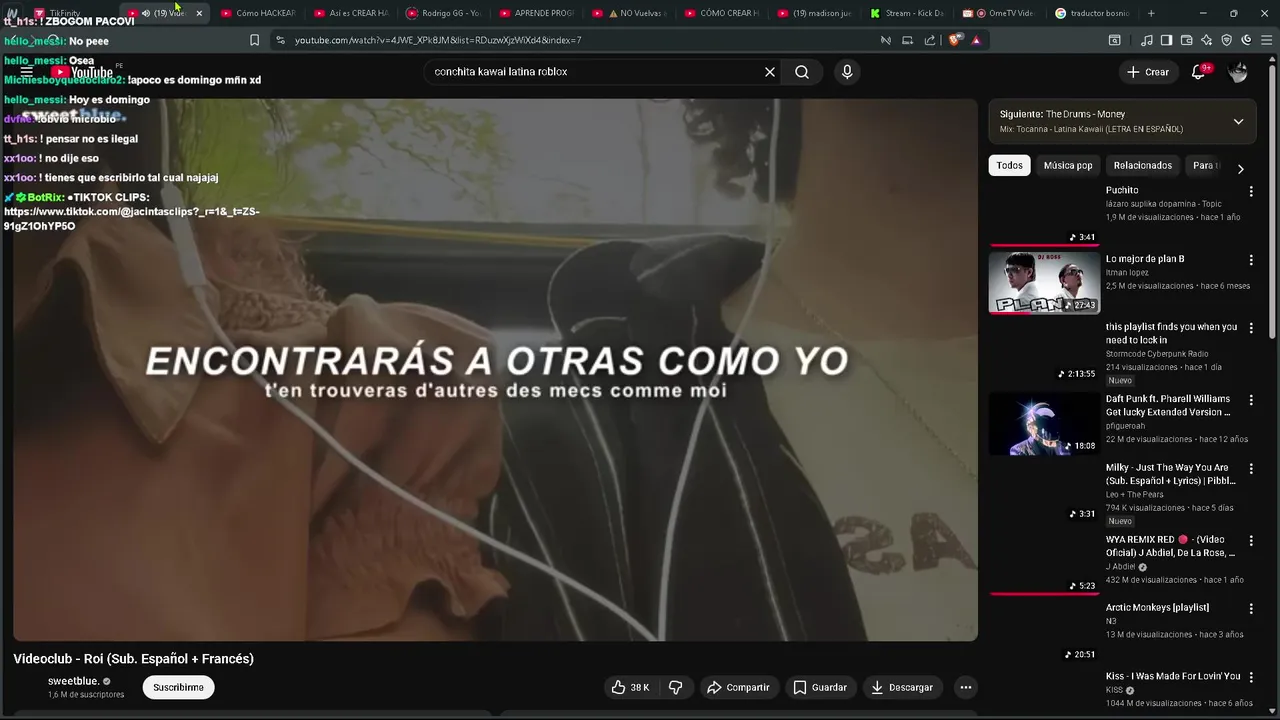The width and height of the screenshot is (1280, 720).
Task: Save video with Guardar button
Action: pos(820,687)
